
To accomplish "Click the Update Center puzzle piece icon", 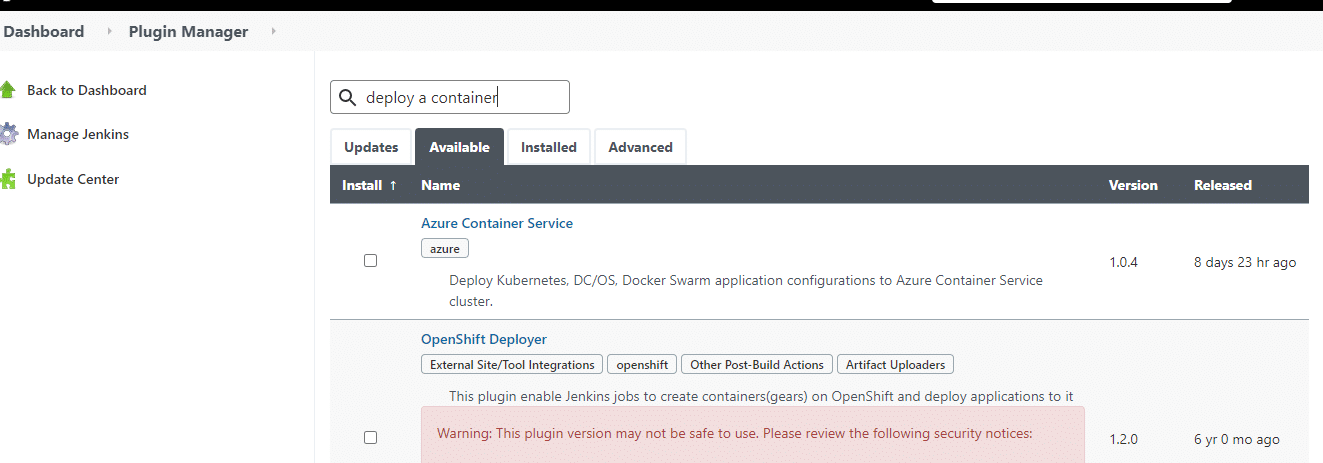I will coord(8,179).
